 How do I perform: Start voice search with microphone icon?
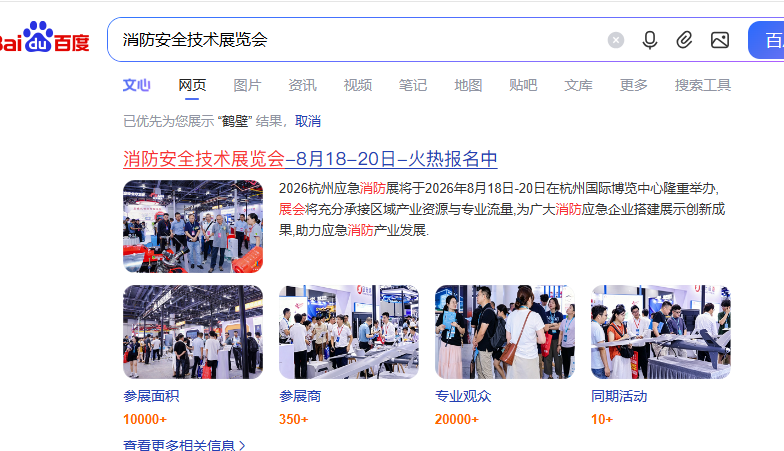tap(650, 40)
